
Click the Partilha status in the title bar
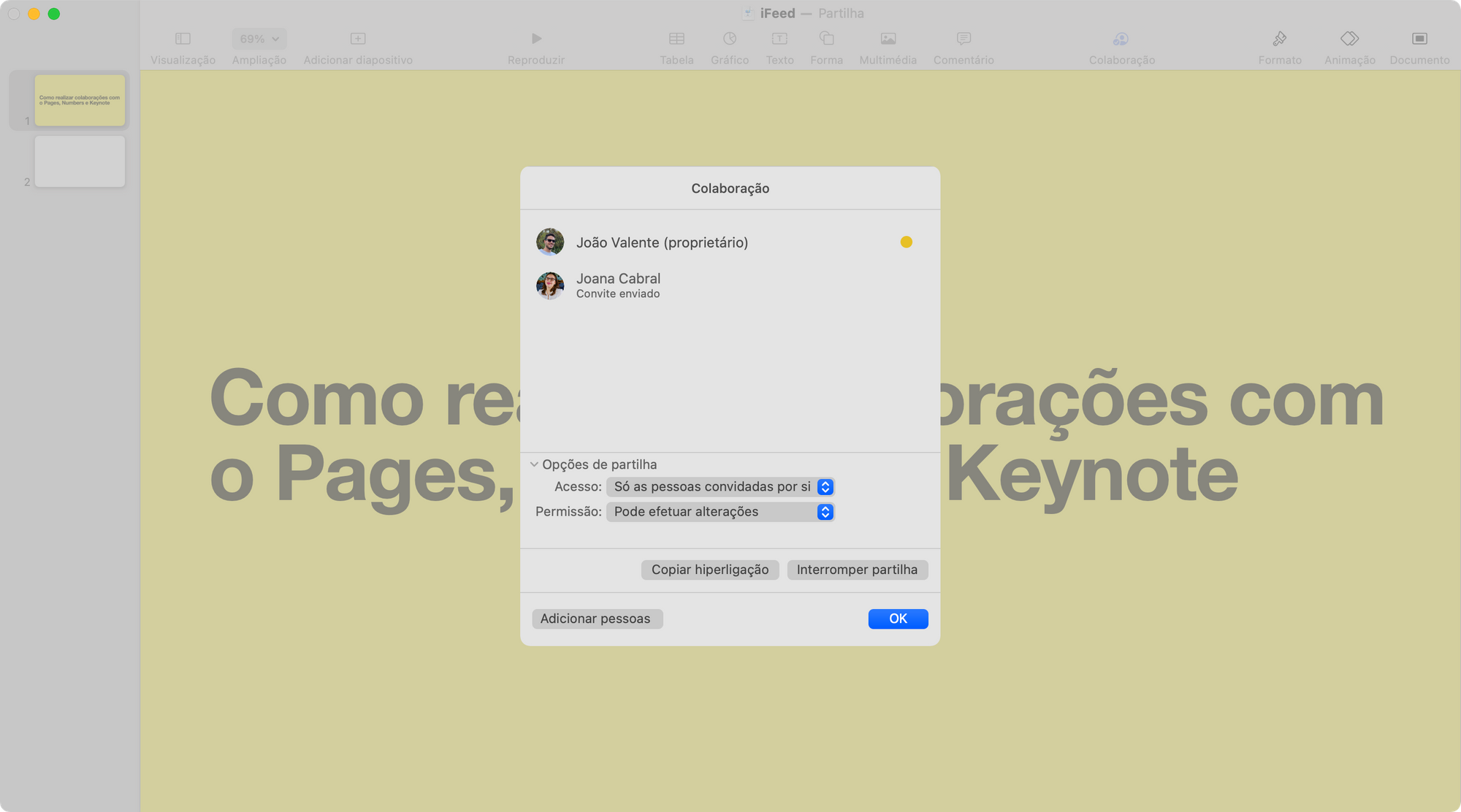841,13
